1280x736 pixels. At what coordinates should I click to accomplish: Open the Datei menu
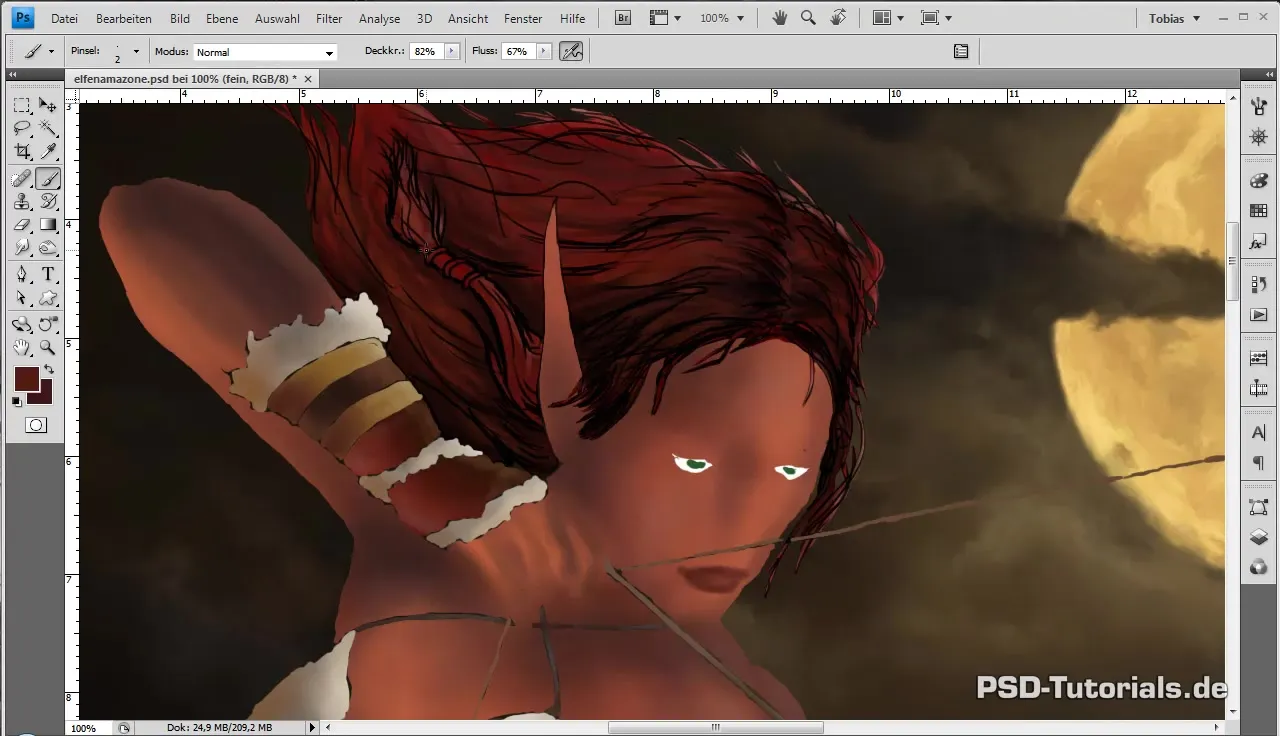(64, 18)
